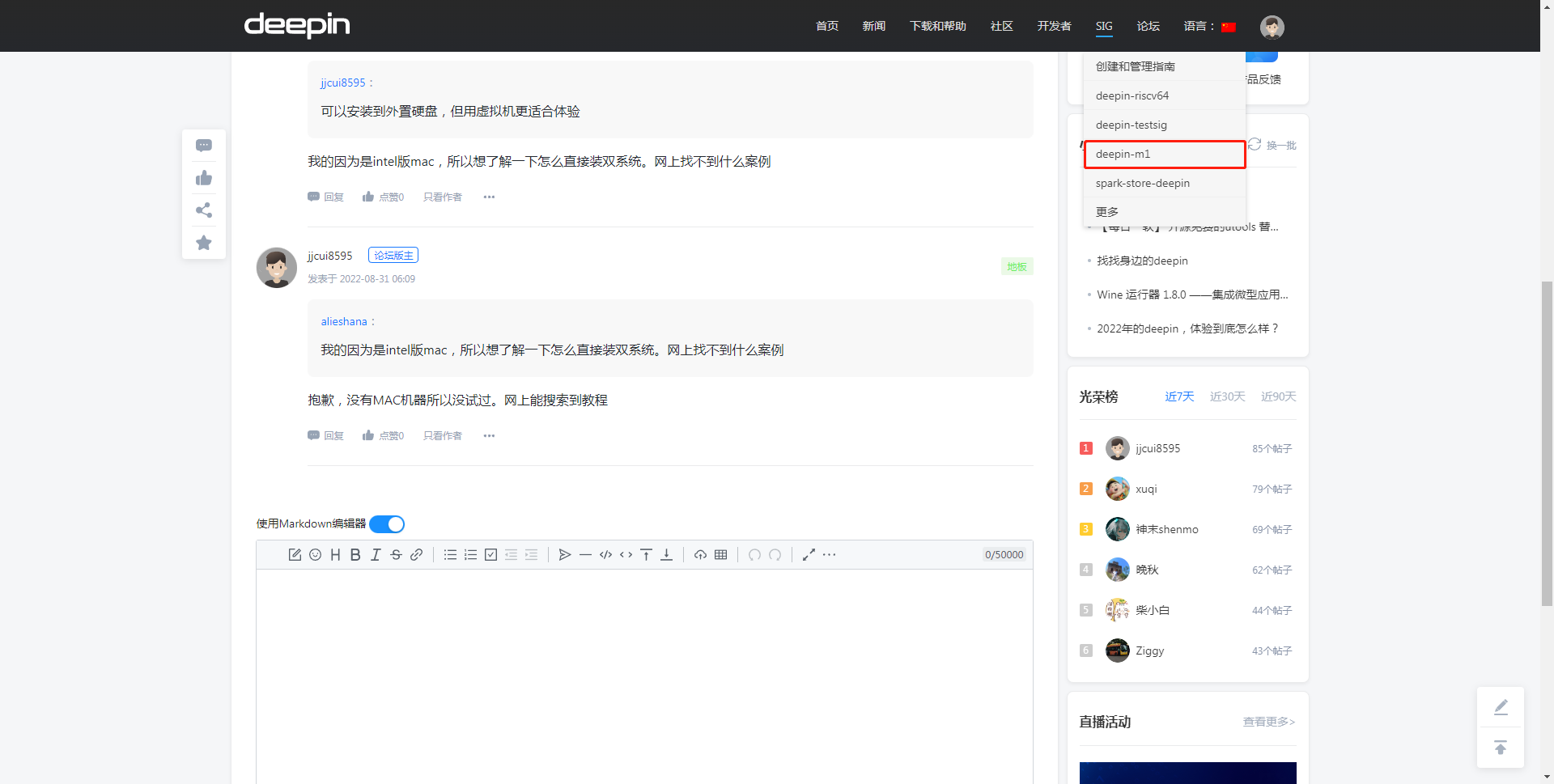Insert a table in the editor
Image resolution: width=1554 pixels, height=784 pixels.
pos(721,554)
